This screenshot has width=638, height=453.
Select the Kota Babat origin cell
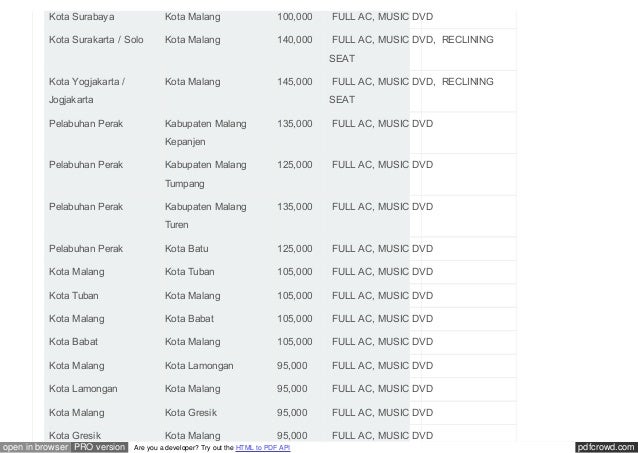click(x=73, y=342)
